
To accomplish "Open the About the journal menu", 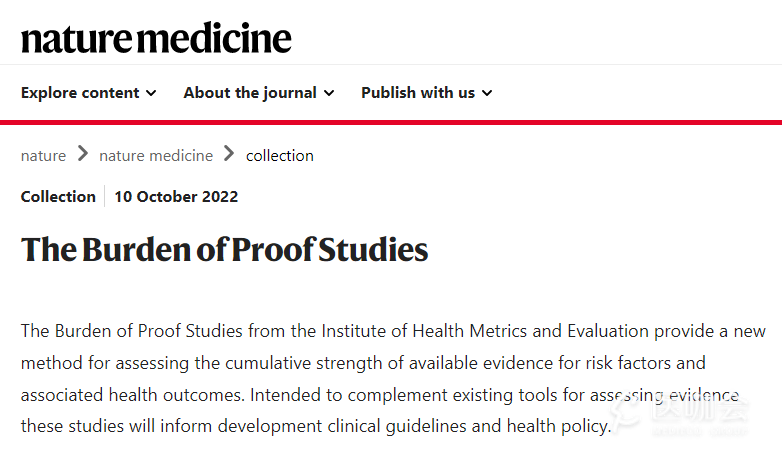I will click(250, 93).
